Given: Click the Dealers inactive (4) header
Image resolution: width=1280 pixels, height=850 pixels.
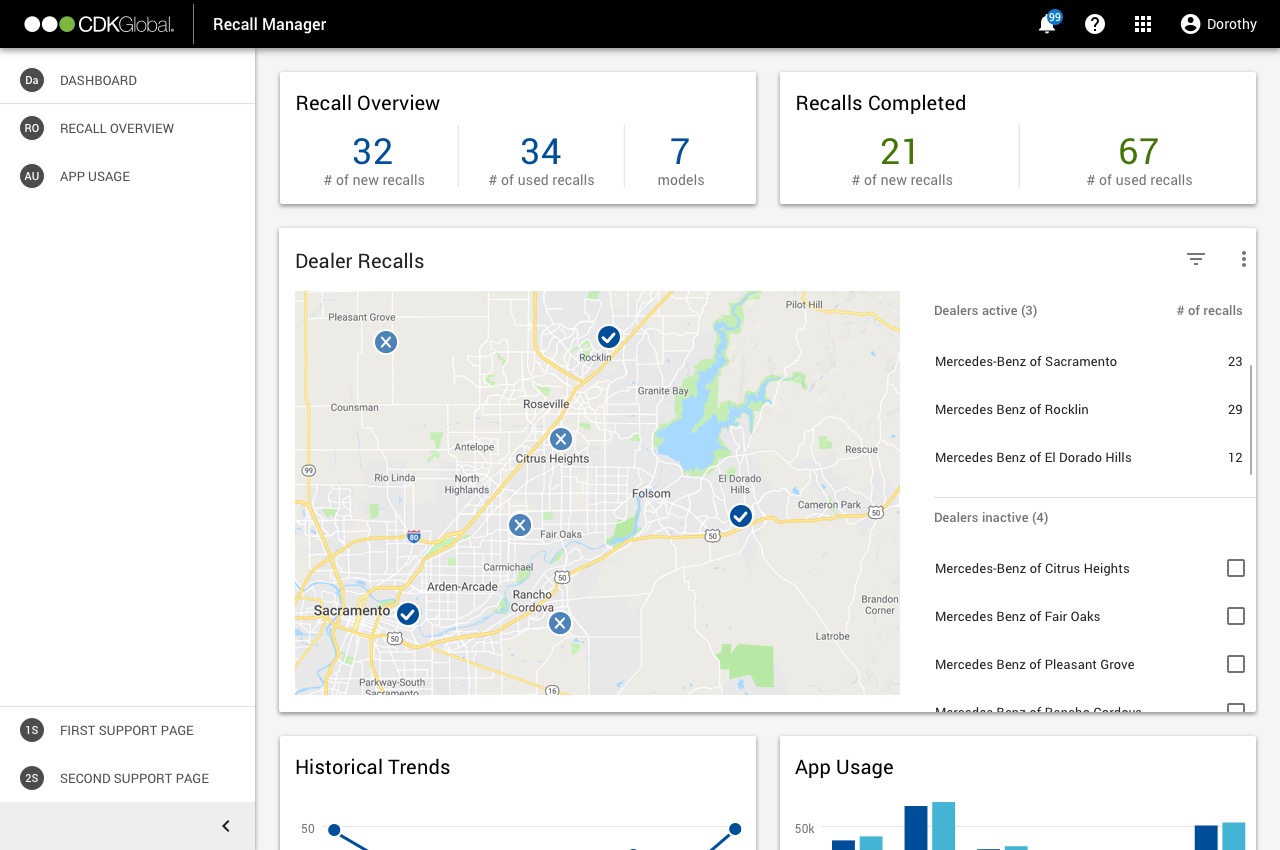Looking at the screenshot, I should [991, 518].
